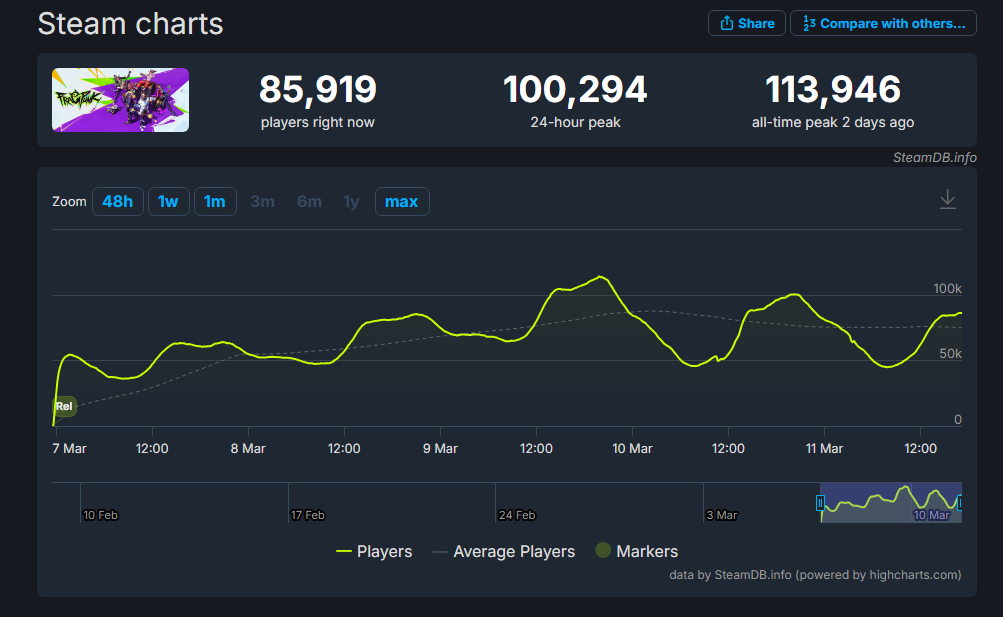Click the right navigator range handle
The width and height of the screenshot is (1003, 617).
(x=960, y=503)
